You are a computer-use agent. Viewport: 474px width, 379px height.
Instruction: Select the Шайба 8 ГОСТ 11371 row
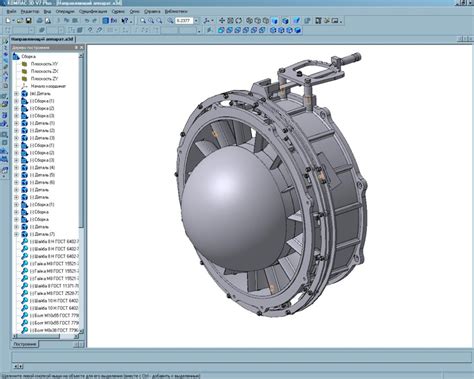click(54, 286)
